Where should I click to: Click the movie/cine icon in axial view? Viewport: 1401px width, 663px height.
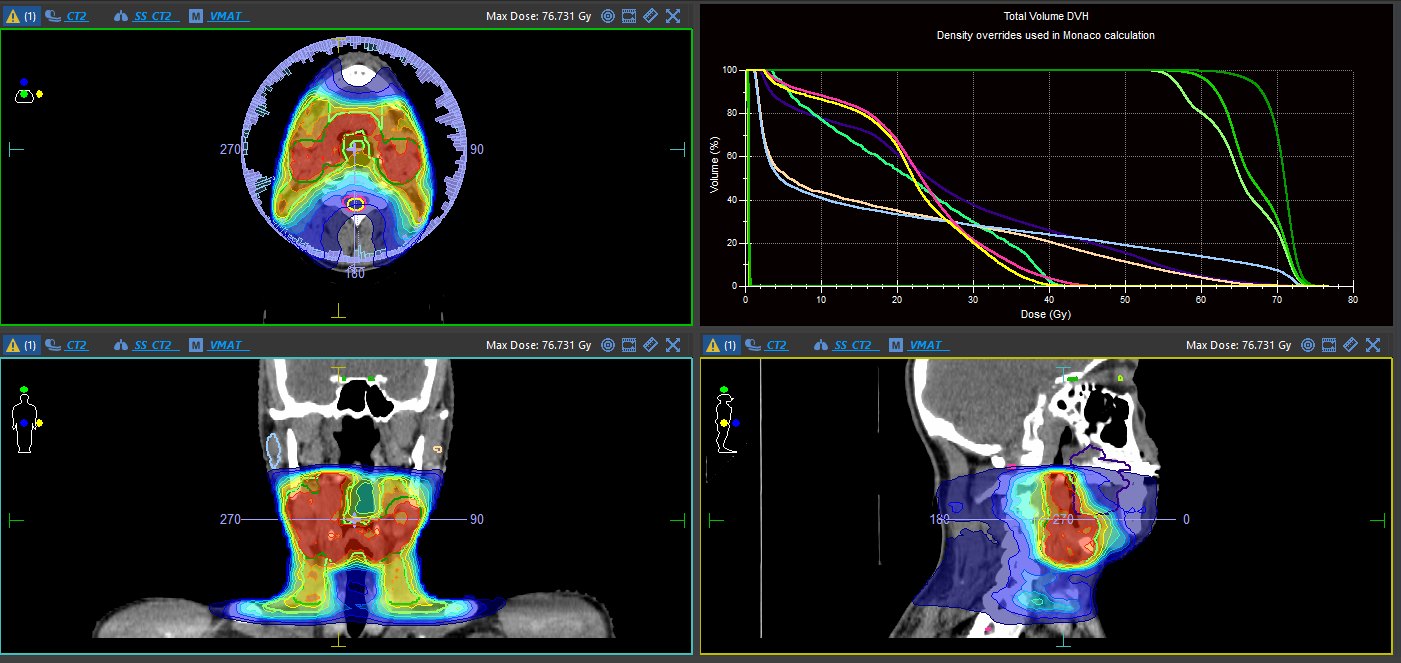(629, 16)
